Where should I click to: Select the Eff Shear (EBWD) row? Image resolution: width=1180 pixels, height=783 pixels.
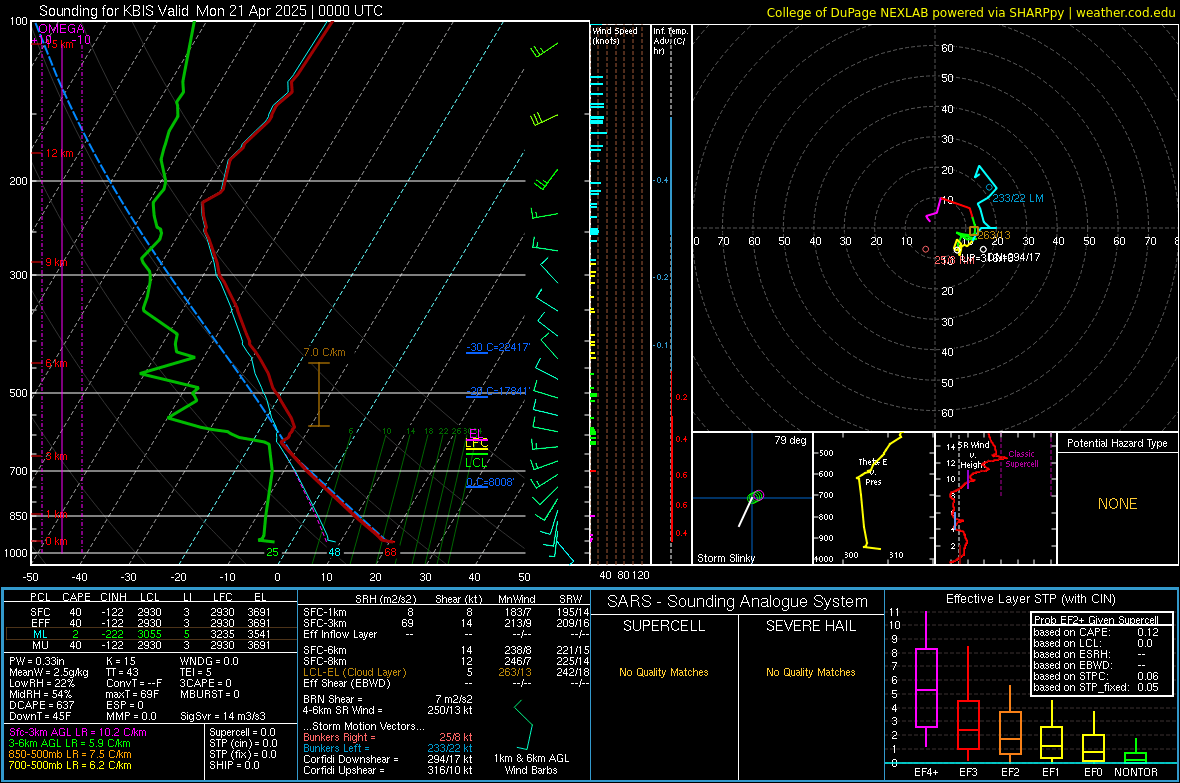coord(446,684)
